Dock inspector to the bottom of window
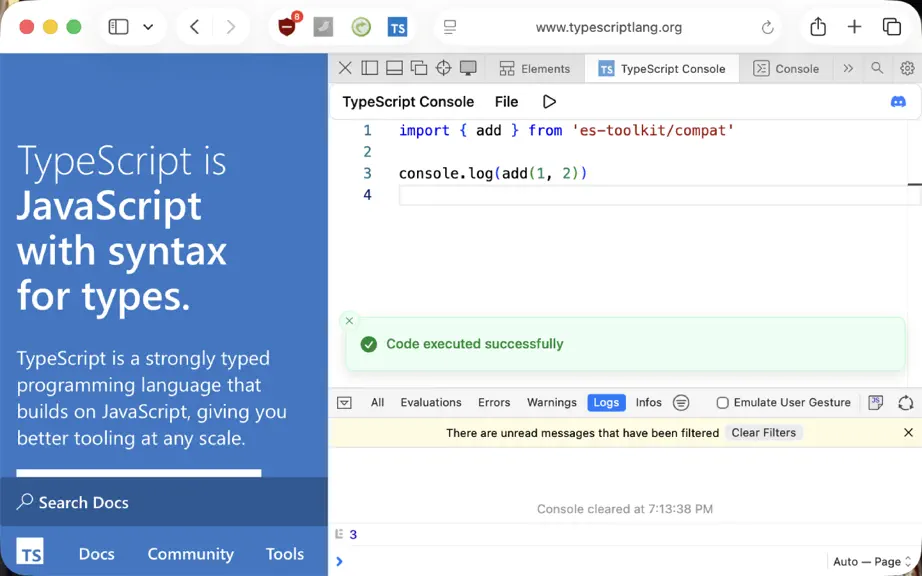The image size is (922, 576). pos(395,68)
